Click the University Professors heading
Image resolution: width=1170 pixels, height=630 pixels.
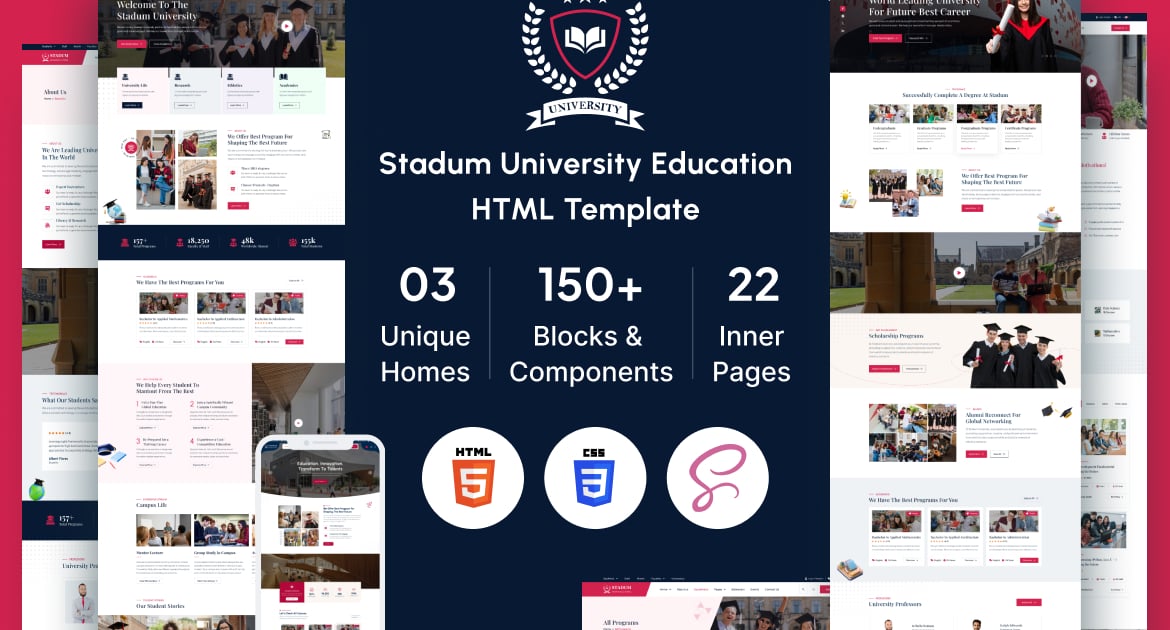(895, 604)
